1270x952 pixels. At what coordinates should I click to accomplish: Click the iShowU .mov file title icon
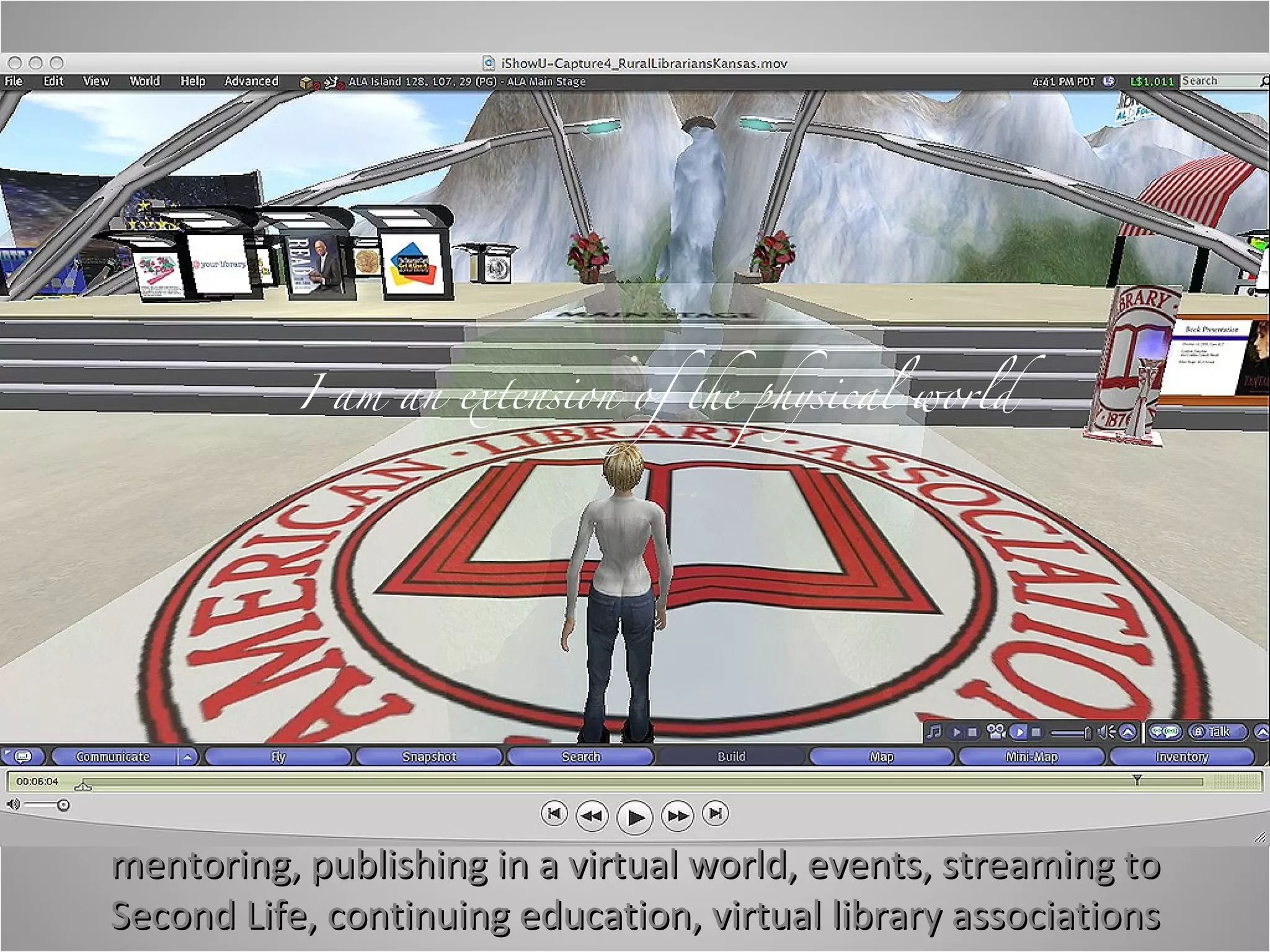[x=489, y=63]
